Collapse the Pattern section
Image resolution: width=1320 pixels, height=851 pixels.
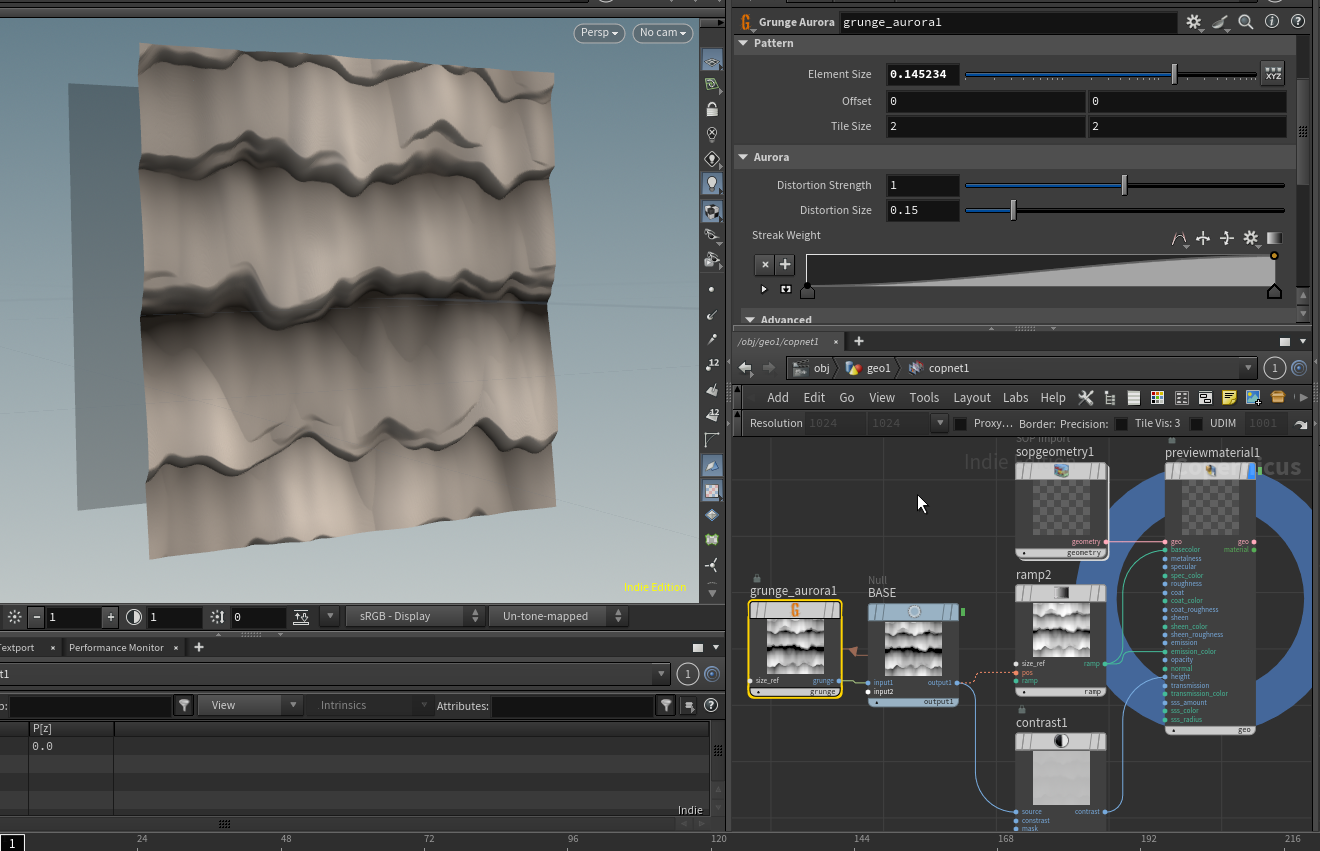(744, 43)
